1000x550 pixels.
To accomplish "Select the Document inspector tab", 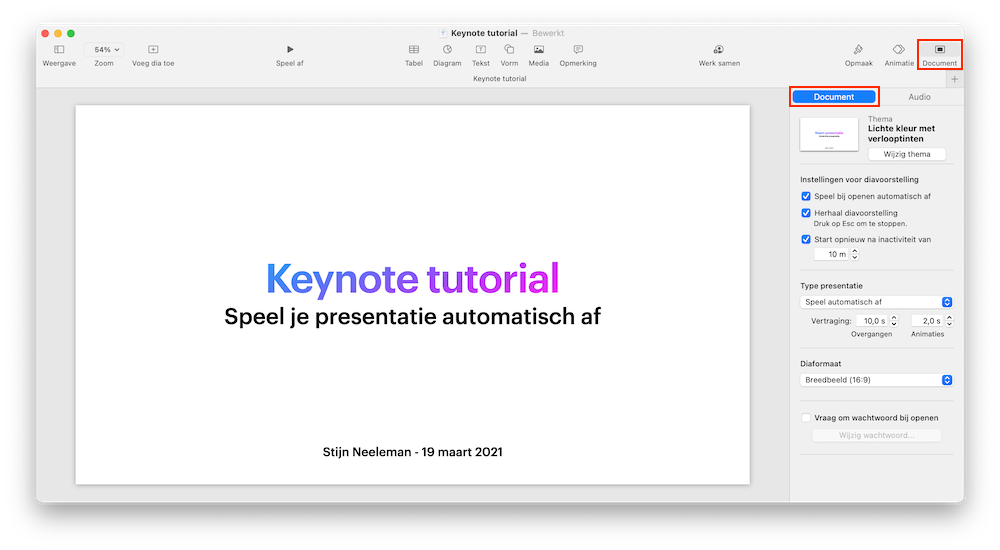I will (834, 97).
